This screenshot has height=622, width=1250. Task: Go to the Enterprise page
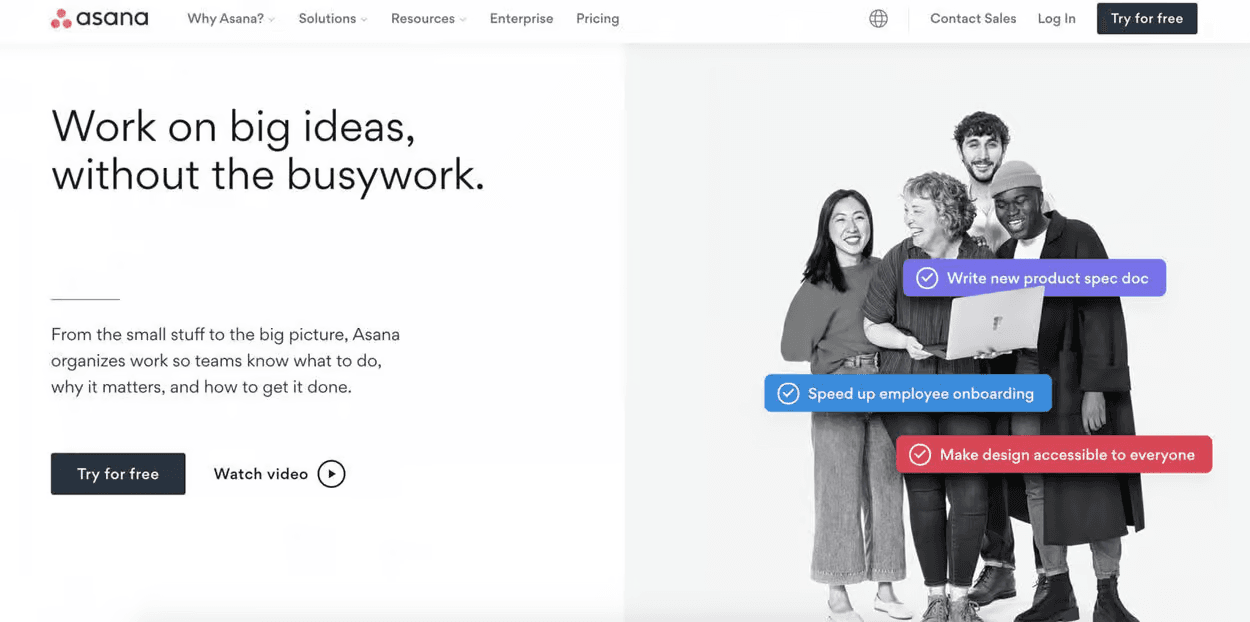(521, 19)
